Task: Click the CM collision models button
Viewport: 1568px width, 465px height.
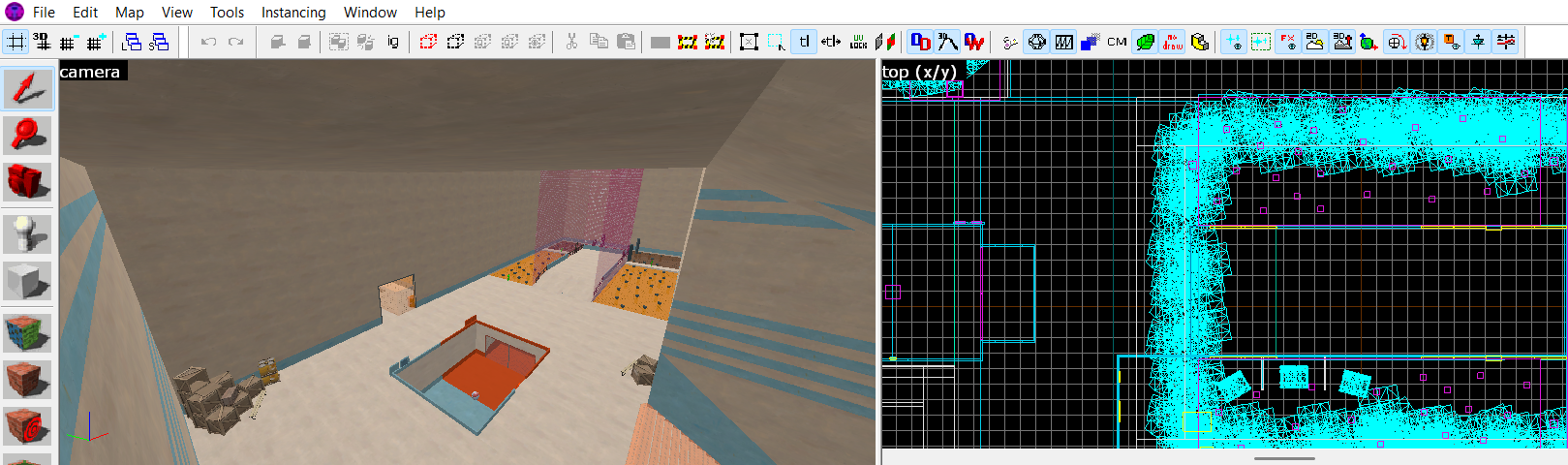Action: 1117,42
